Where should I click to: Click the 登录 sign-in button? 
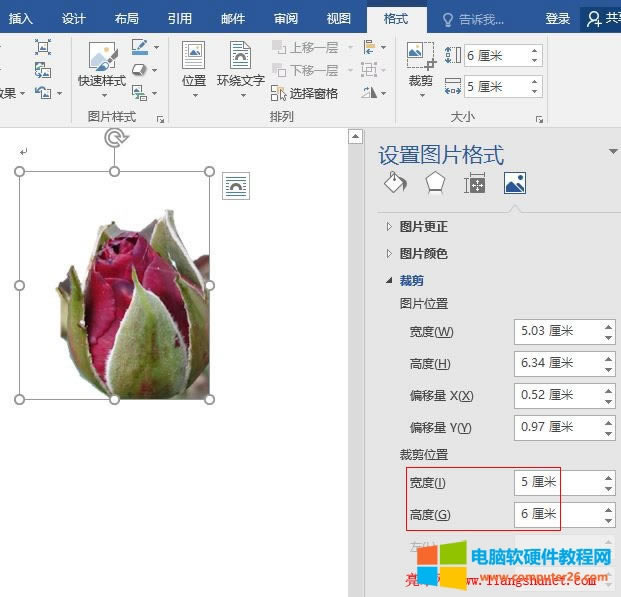click(x=558, y=19)
